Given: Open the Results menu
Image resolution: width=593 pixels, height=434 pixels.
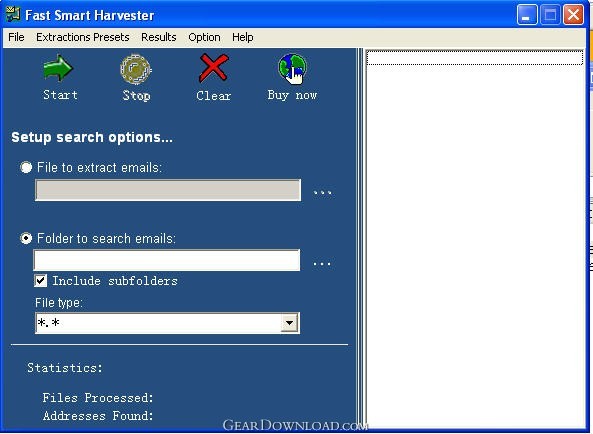Looking at the screenshot, I should click(159, 37).
